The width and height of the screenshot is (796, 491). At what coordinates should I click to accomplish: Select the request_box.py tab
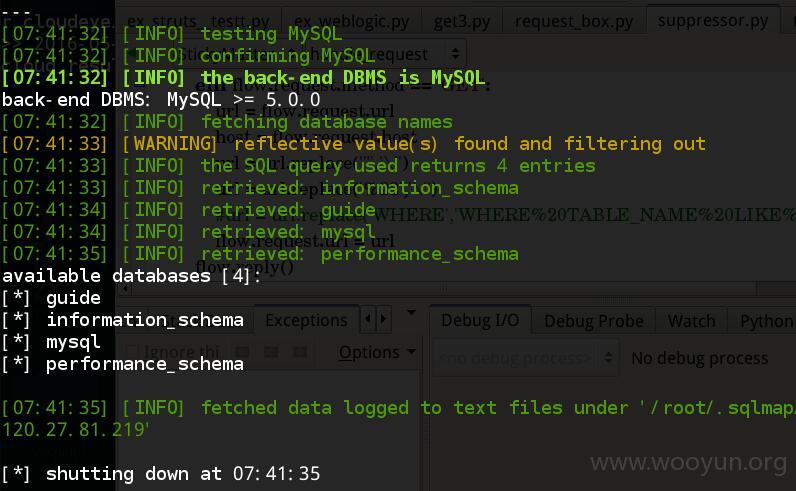tap(574, 22)
